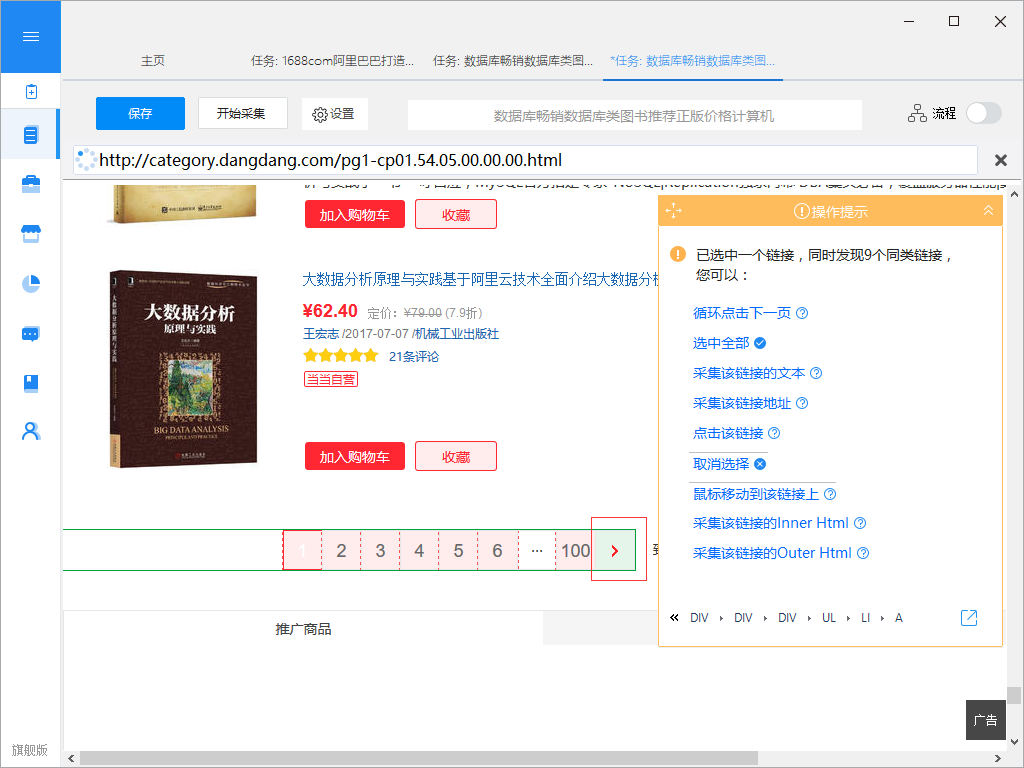Close the URL address bar with the X

click(x=1000, y=160)
